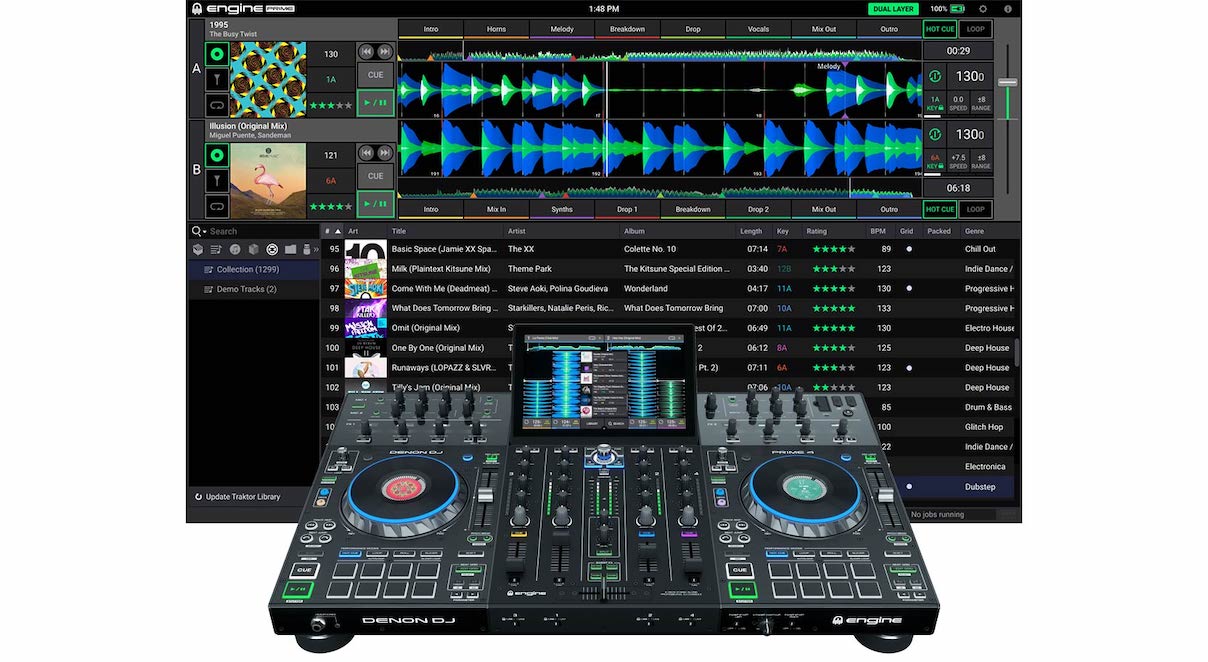Toggle DUAL LAYER mode
The width and height of the screenshot is (1208, 662).
tap(893, 8)
